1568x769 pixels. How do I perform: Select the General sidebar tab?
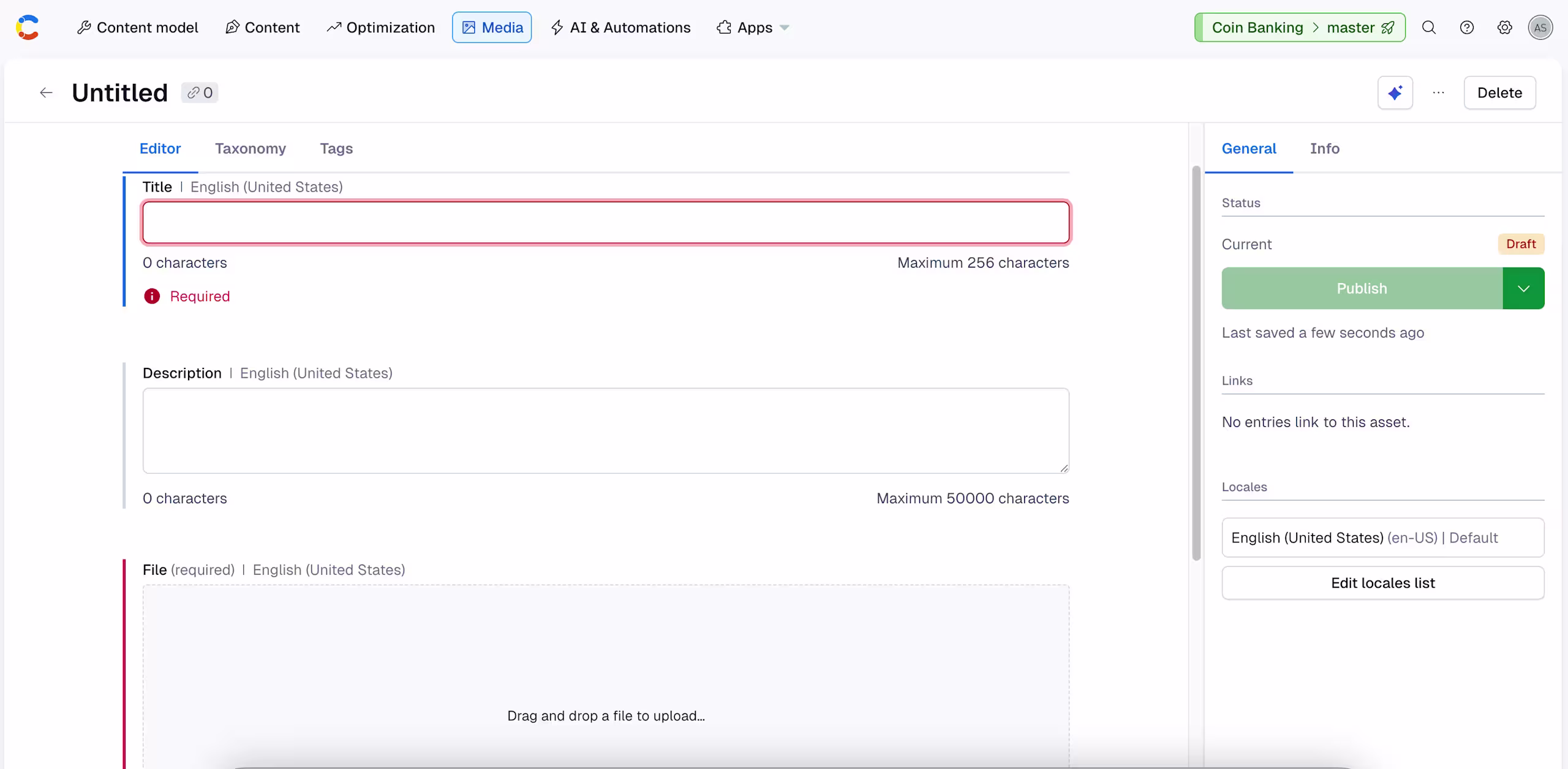pos(1249,149)
